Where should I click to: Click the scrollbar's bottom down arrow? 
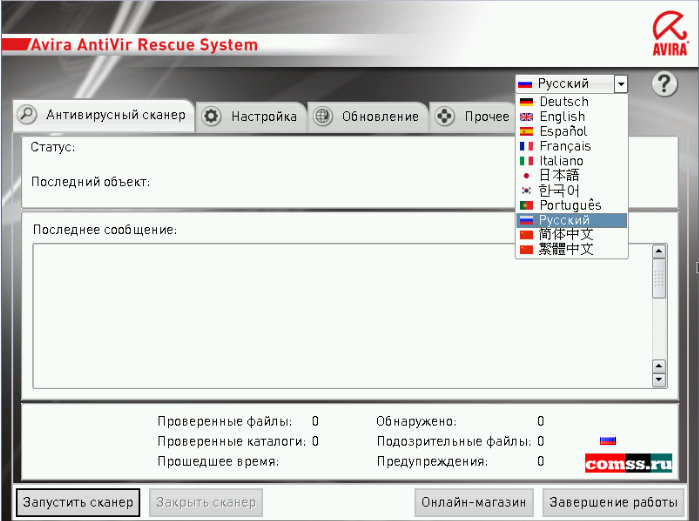coord(659,380)
